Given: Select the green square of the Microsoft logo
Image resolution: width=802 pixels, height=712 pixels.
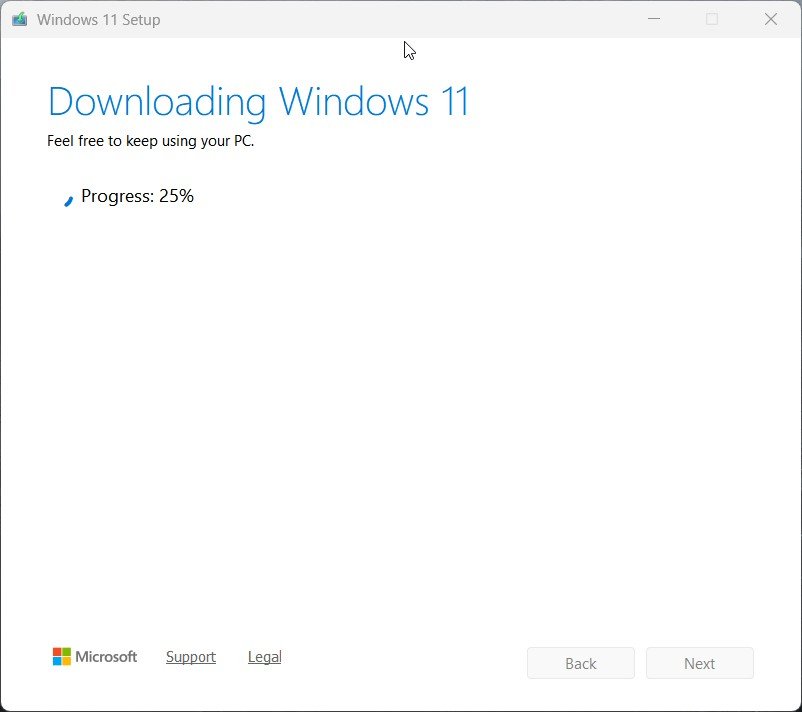Looking at the screenshot, I should 66,652.
